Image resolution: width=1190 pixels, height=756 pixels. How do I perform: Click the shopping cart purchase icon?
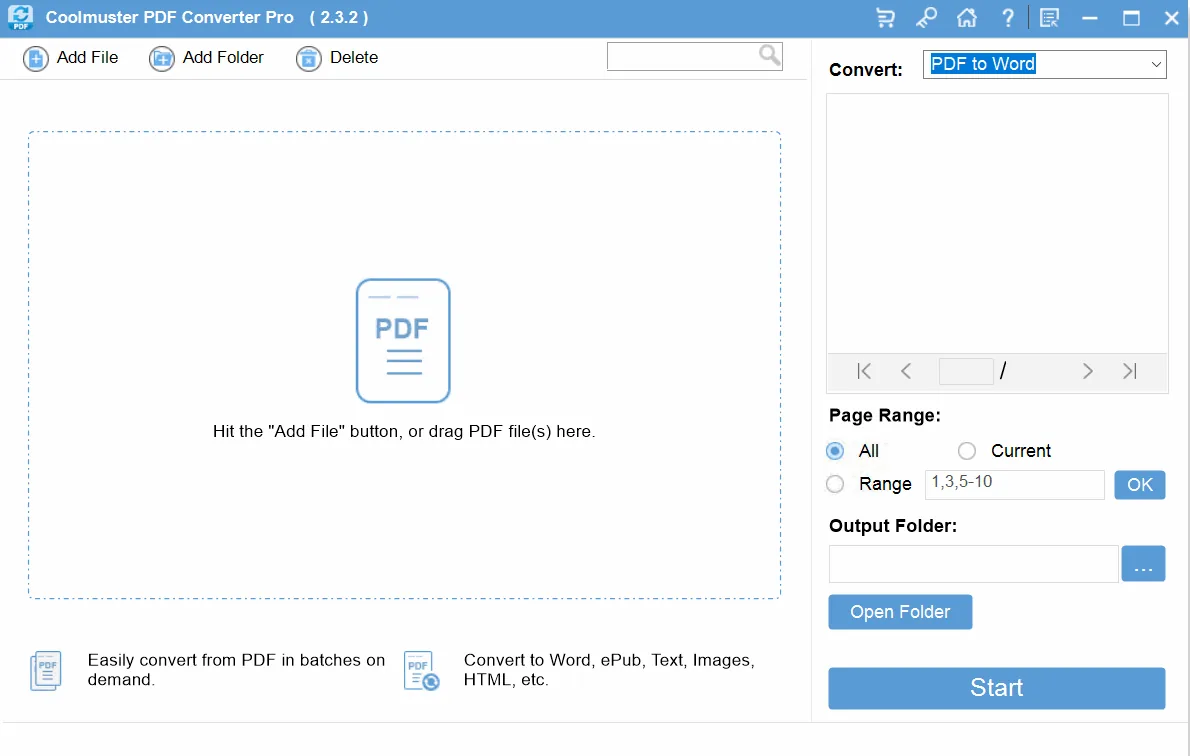886,17
